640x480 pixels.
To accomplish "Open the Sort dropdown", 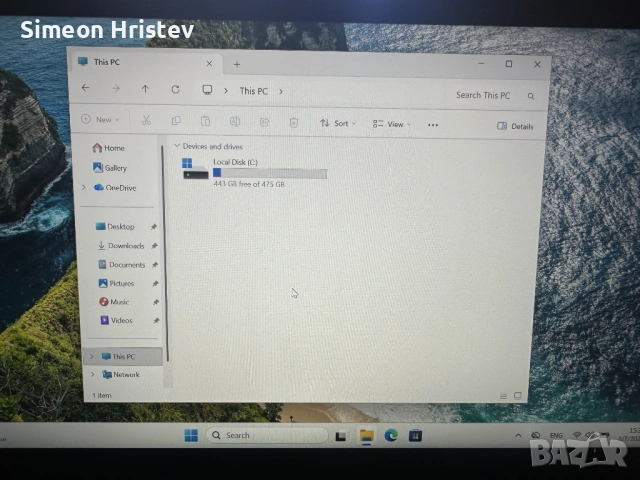I will point(335,124).
